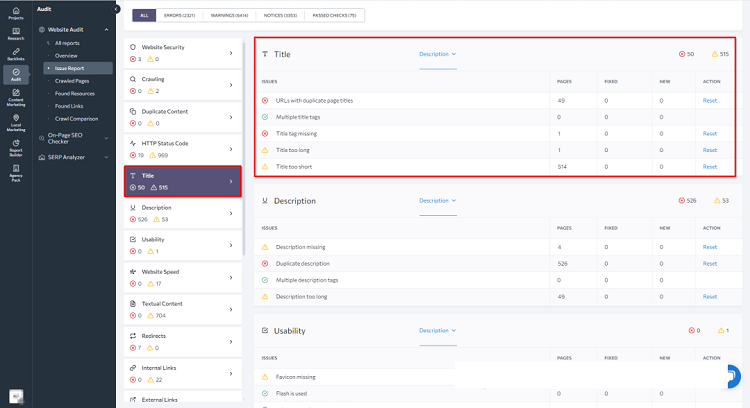
Task: Open Description category card
Action: point(183,213)
